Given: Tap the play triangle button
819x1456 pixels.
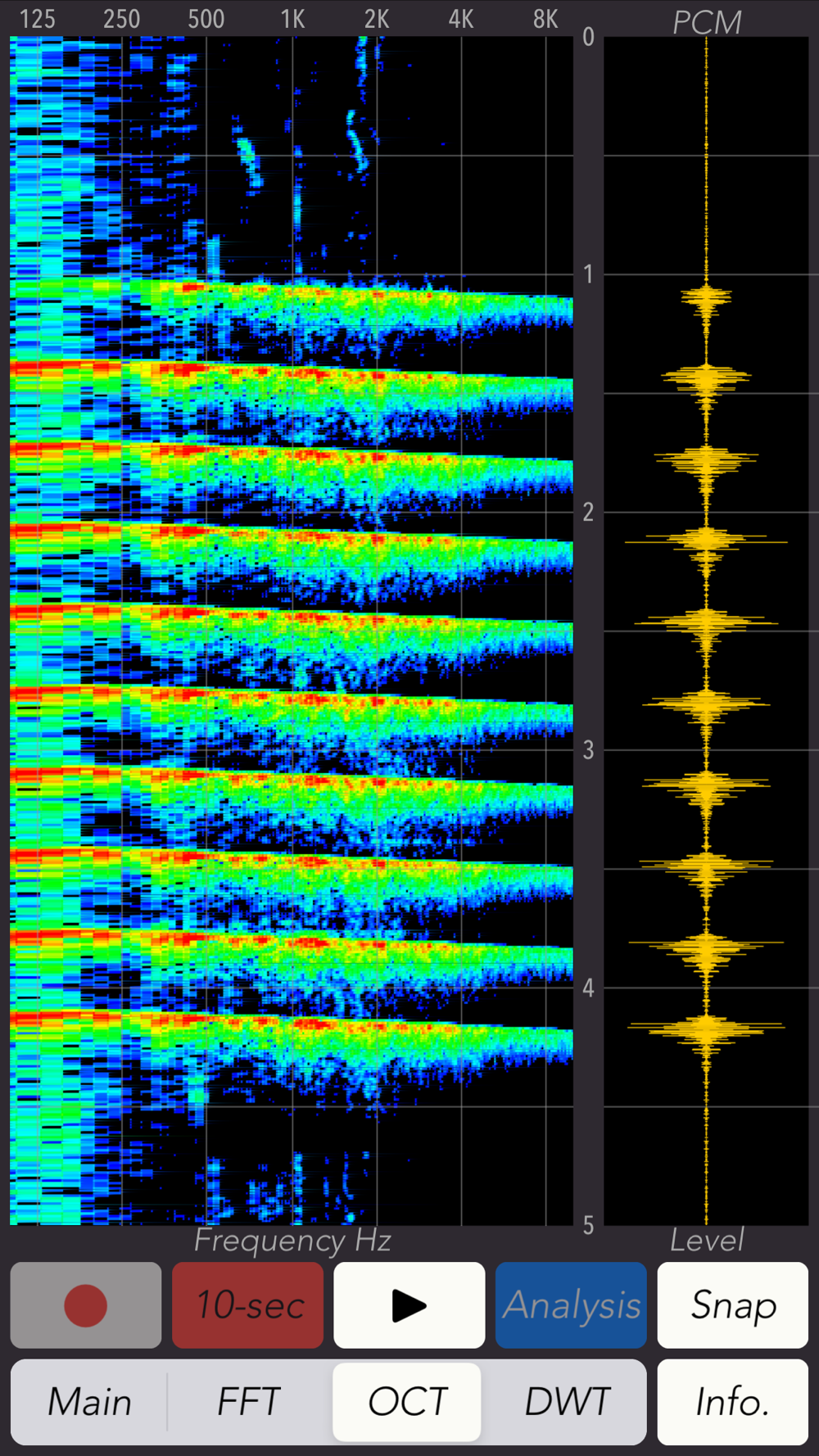Looking at the screenshot, I should click(409, 1305).
